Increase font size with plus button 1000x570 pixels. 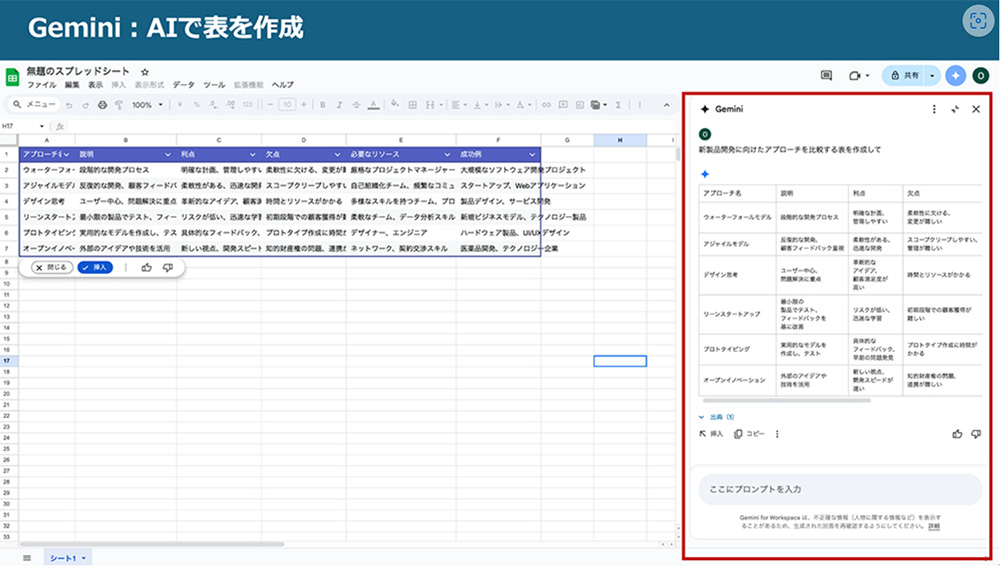[x=304, y=105]
